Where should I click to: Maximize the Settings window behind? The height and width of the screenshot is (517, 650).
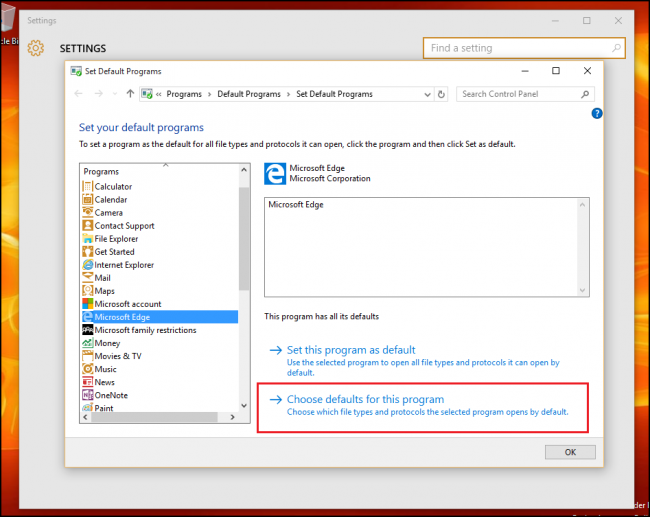[x=587, y=21]
